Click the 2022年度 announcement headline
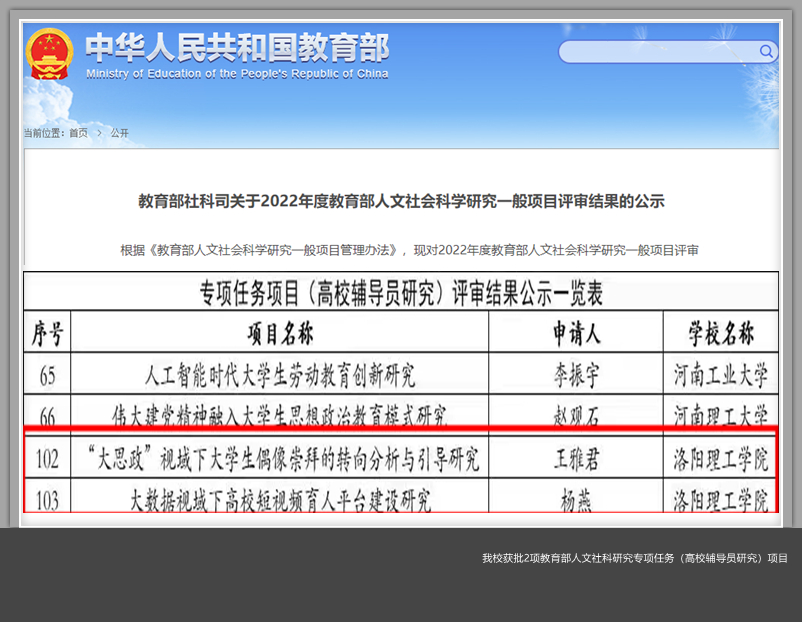 pos(401,201)
